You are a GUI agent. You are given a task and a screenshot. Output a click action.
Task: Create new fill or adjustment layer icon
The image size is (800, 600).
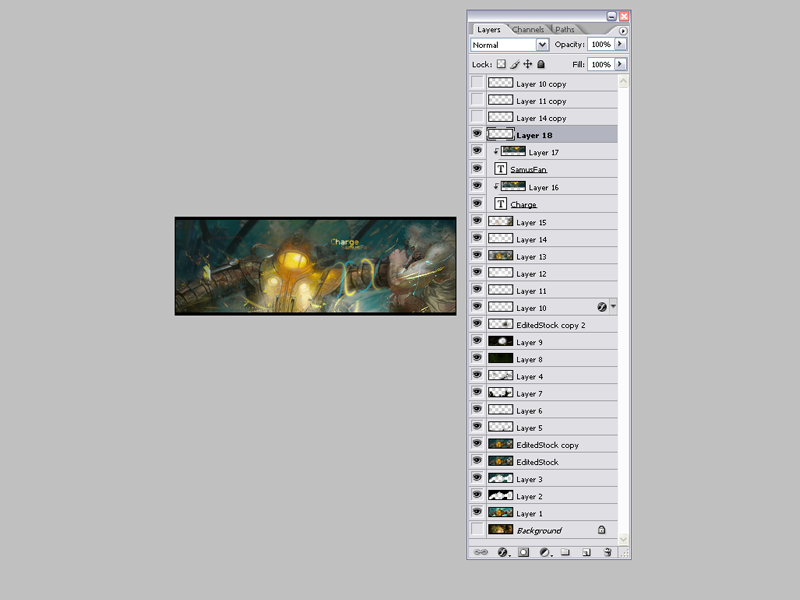(545, 552)
